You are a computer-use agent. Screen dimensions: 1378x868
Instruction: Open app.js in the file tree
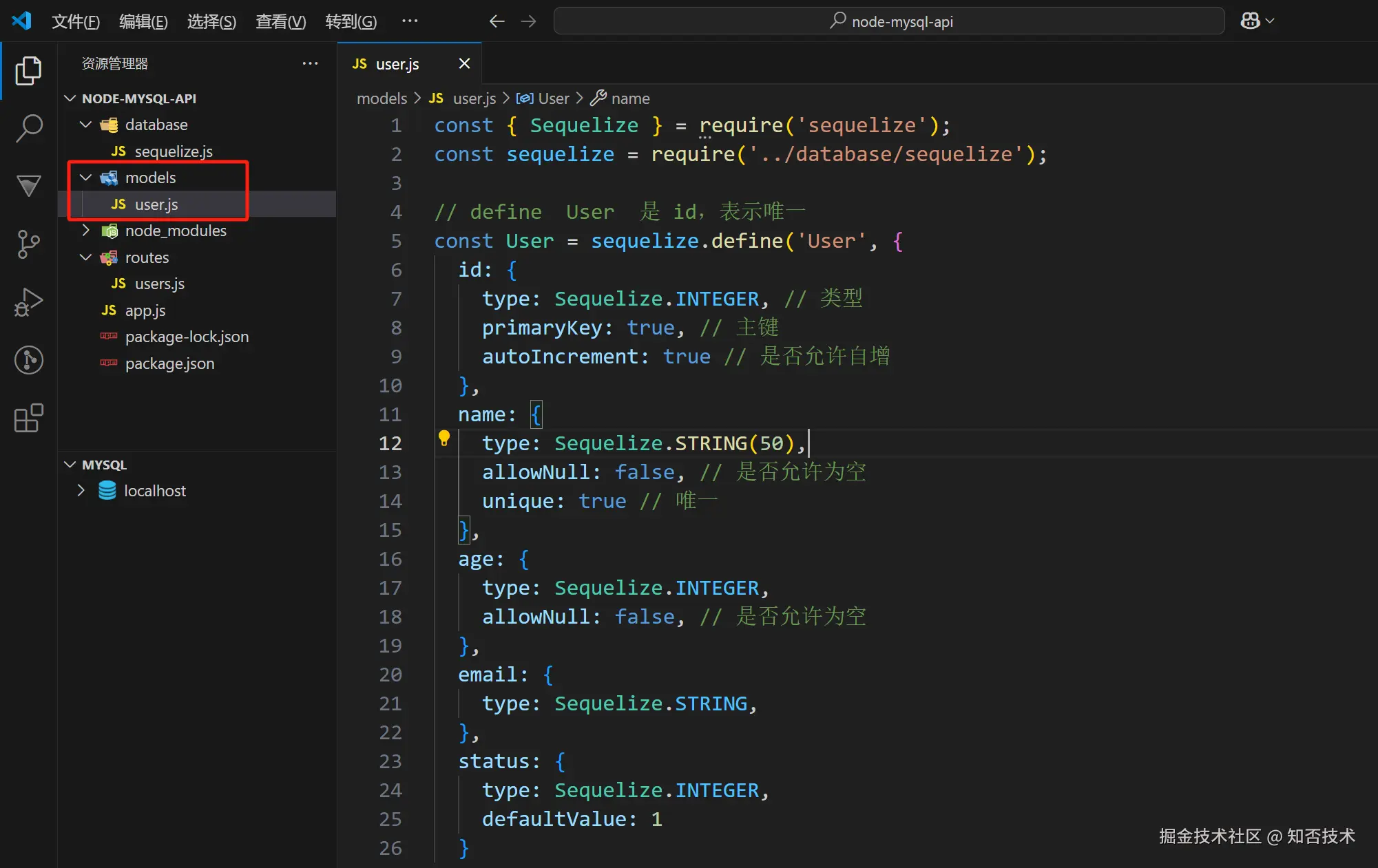(x=145, y=310)
